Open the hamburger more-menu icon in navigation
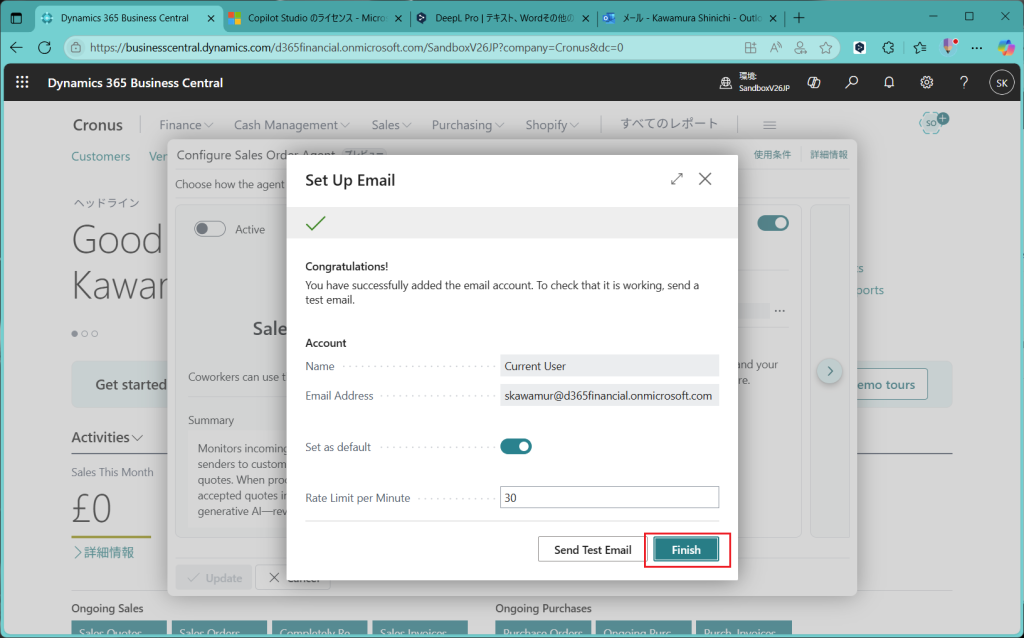The width and height of the screenshot is (1024, 638). 769,125
